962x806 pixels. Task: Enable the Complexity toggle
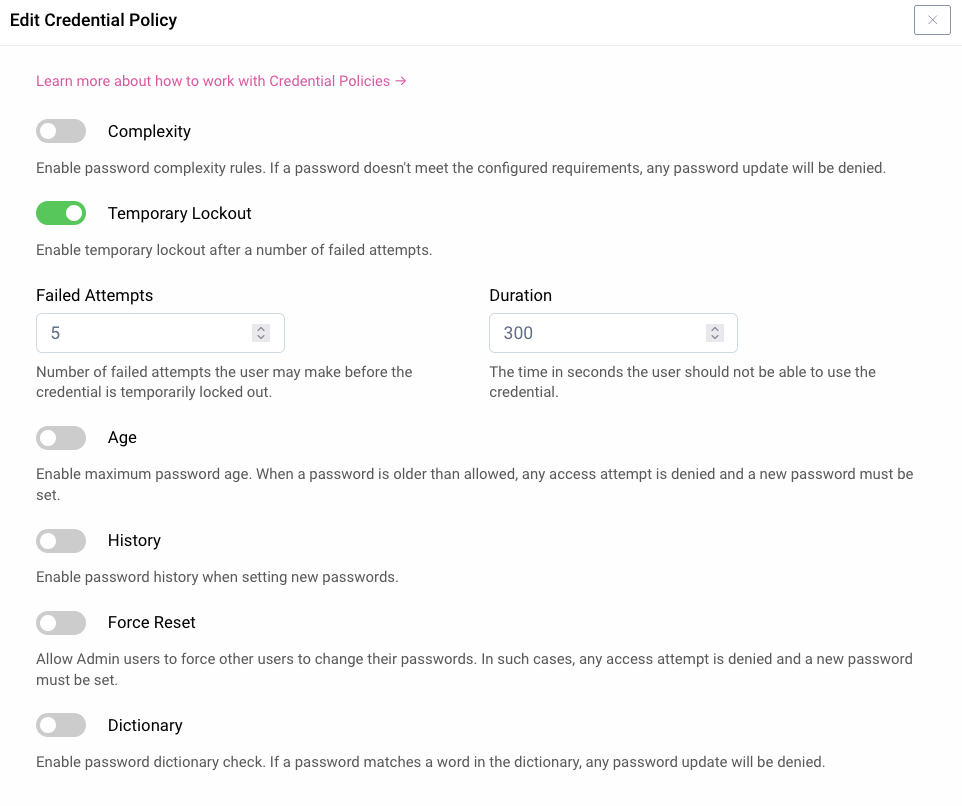61,131
